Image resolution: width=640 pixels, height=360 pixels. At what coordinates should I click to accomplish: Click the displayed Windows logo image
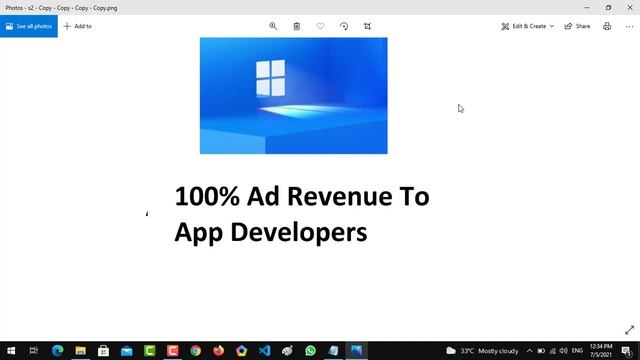pos(293,96)
